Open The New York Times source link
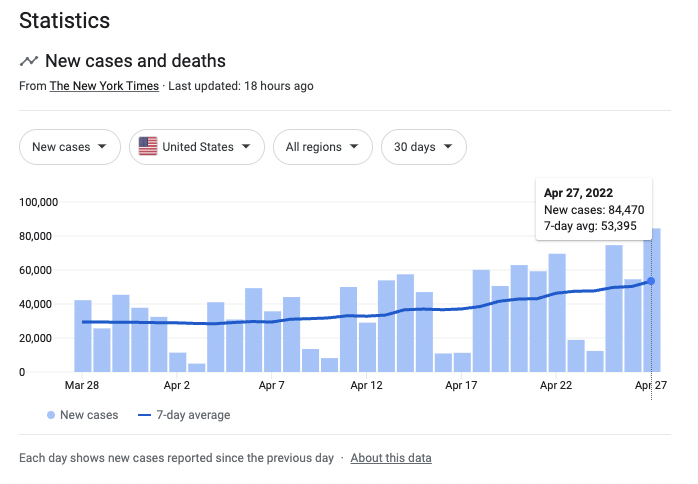698x484 pixels. pyautogui.click(x=104, y=86)
